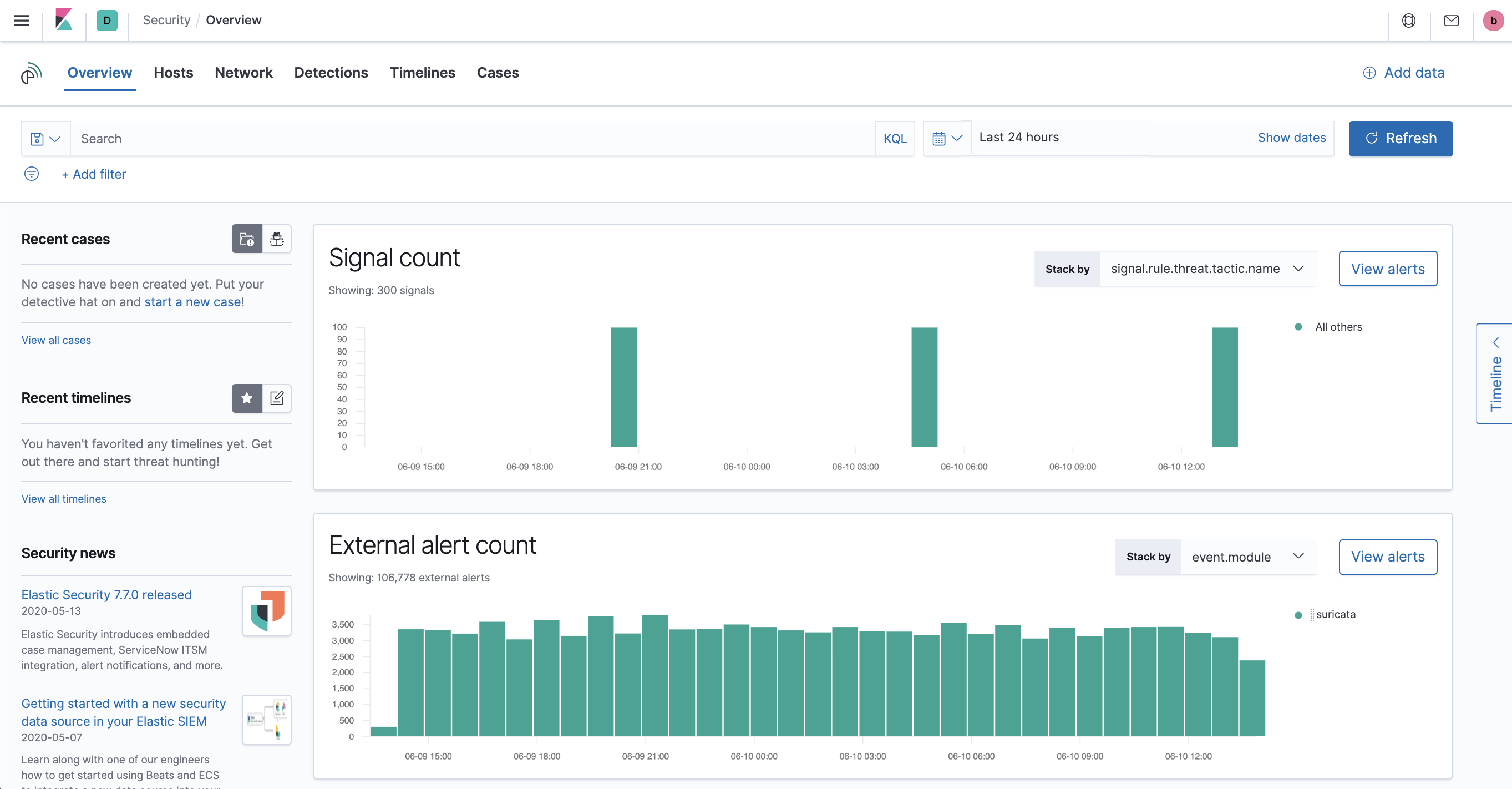1512x789 pixels.
Task: Click the View alerts button for Signal count
Action: tap(1388, 268)
